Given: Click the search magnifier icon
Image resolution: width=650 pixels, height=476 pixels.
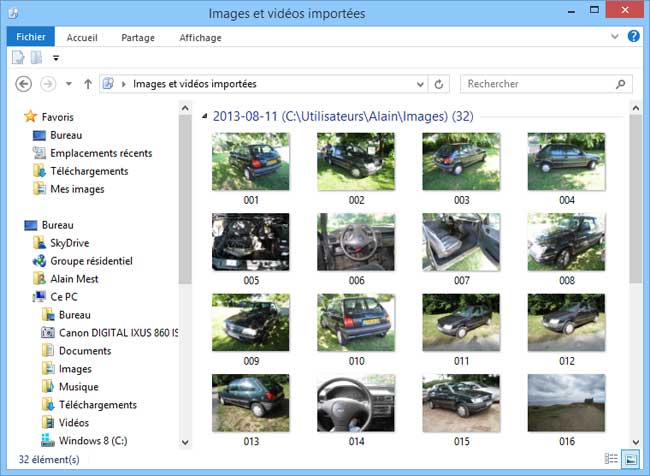Looking at the screenshot, I should pyautogui.click(x=621, y=84).
